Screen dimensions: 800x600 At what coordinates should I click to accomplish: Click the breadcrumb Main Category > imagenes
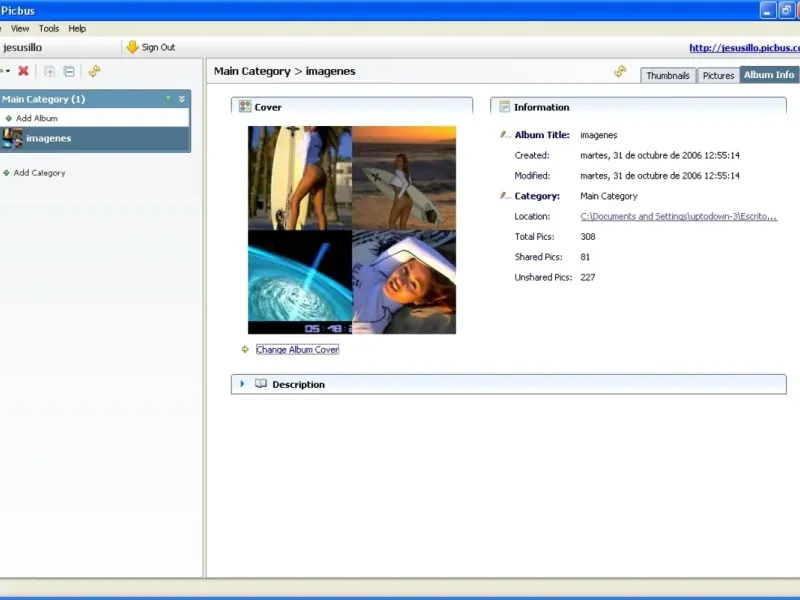tap(285, 71)
